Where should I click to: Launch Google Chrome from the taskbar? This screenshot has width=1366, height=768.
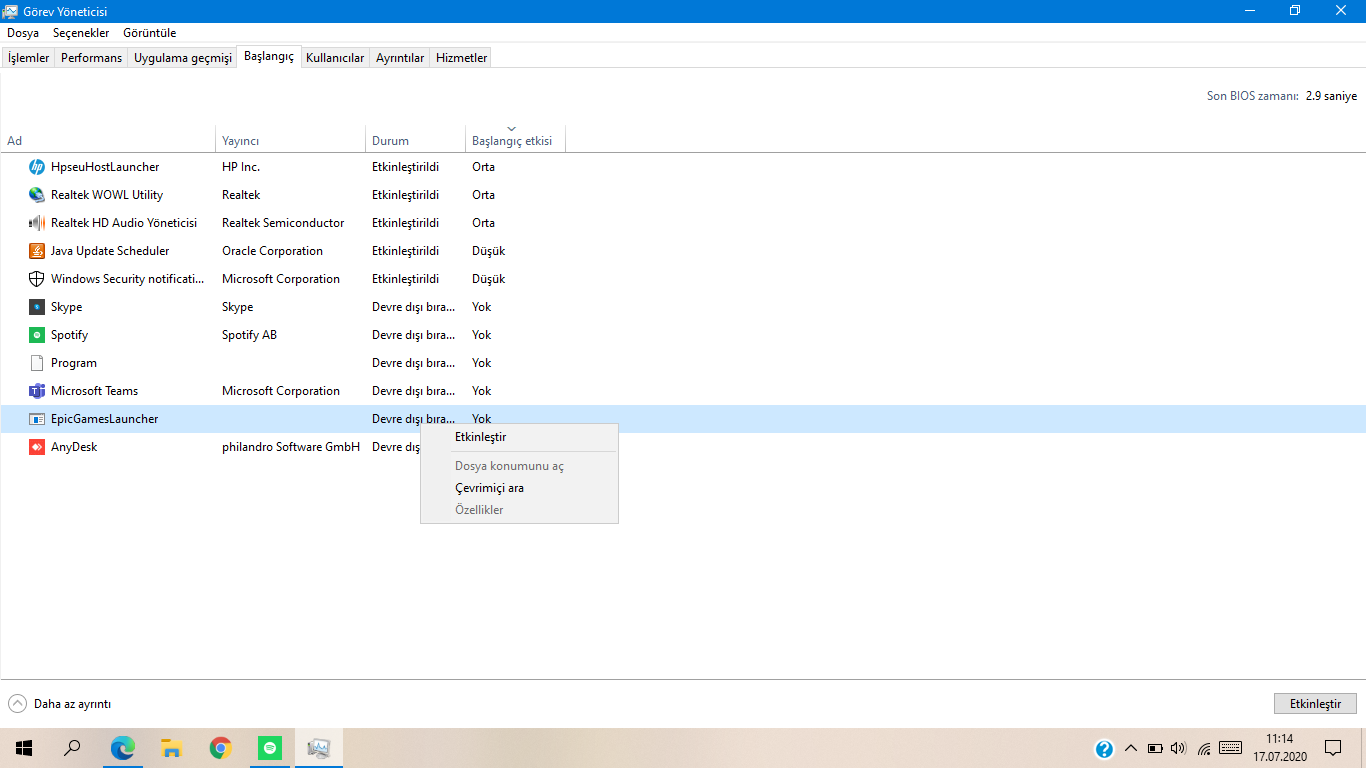(221, 748)
